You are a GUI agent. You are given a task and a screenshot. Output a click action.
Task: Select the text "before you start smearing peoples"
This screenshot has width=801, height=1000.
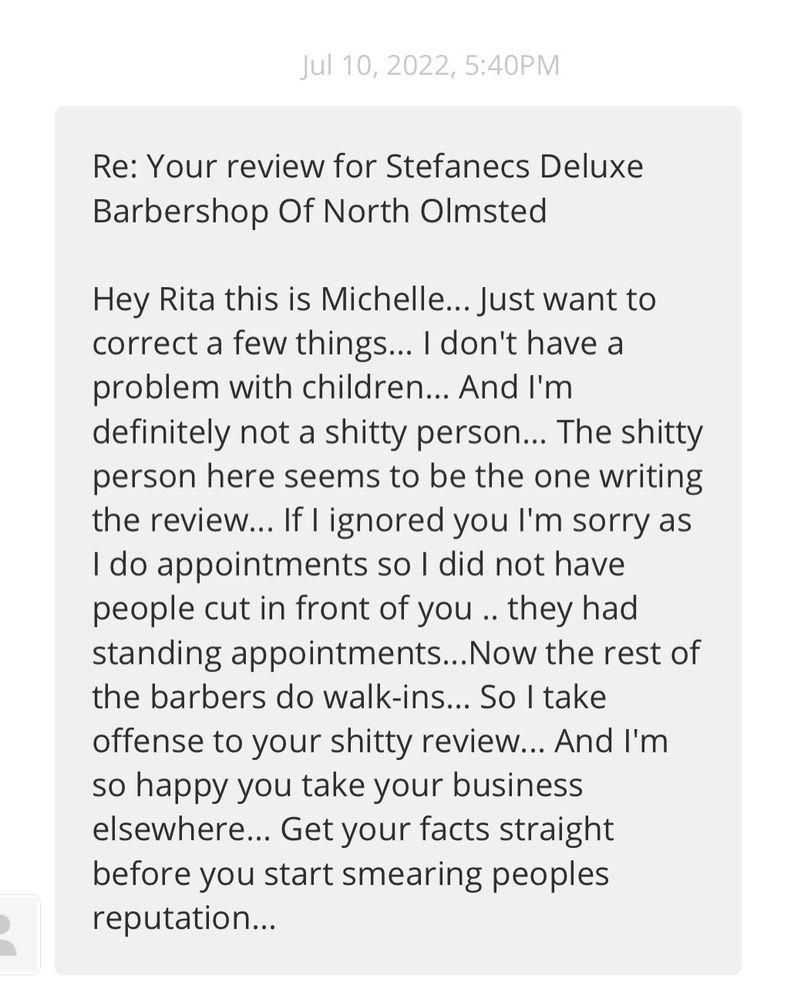[x=351, y=874]
